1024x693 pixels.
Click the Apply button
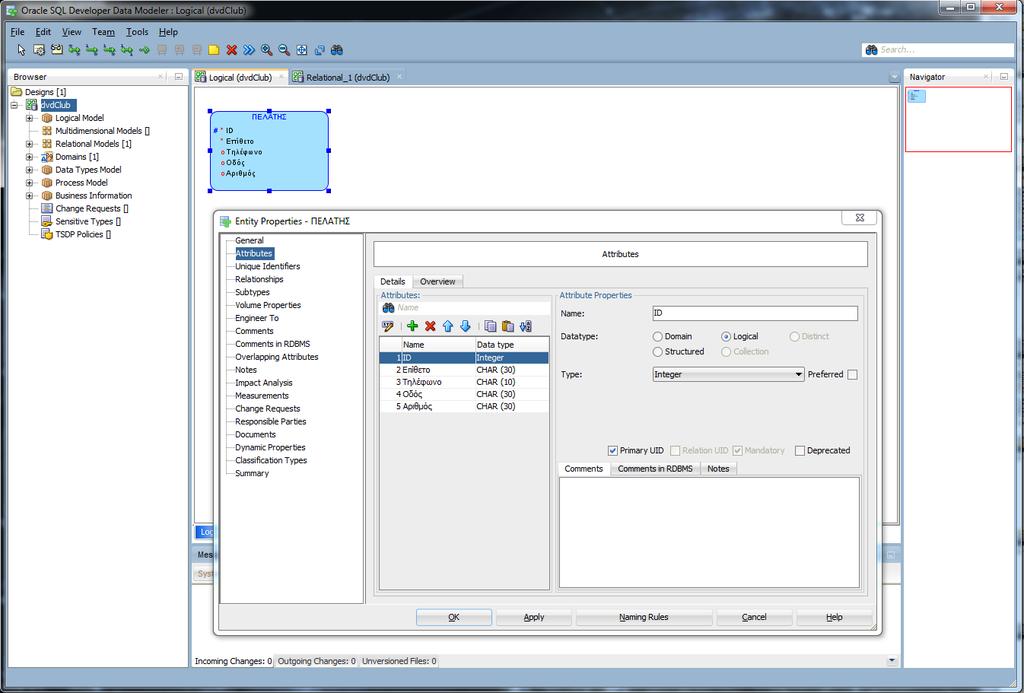coord(534,617)
